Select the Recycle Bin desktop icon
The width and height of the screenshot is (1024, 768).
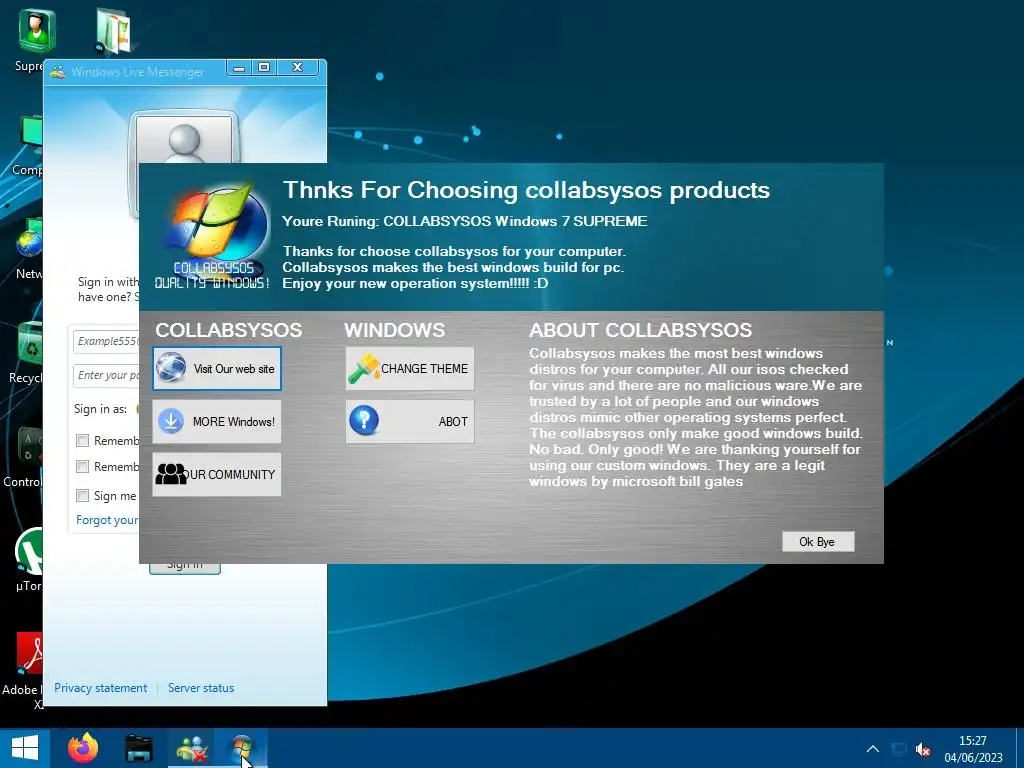26,353
